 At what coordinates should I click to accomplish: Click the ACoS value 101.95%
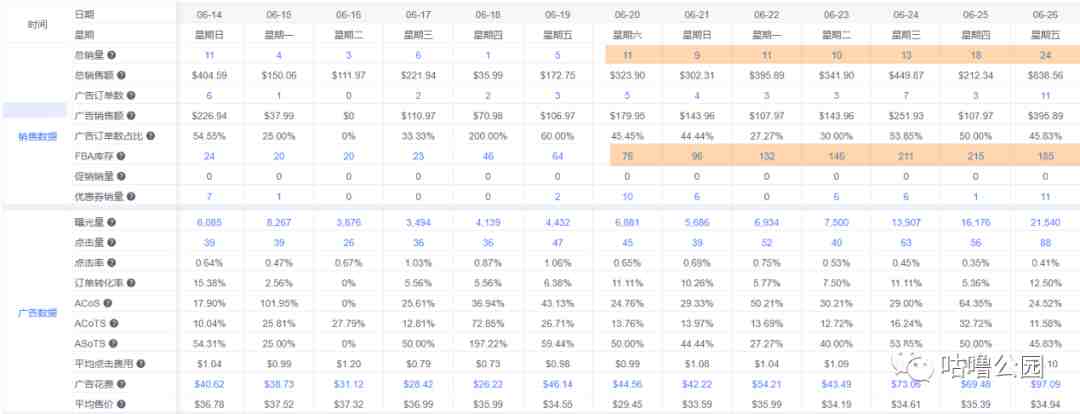[279, 302]
